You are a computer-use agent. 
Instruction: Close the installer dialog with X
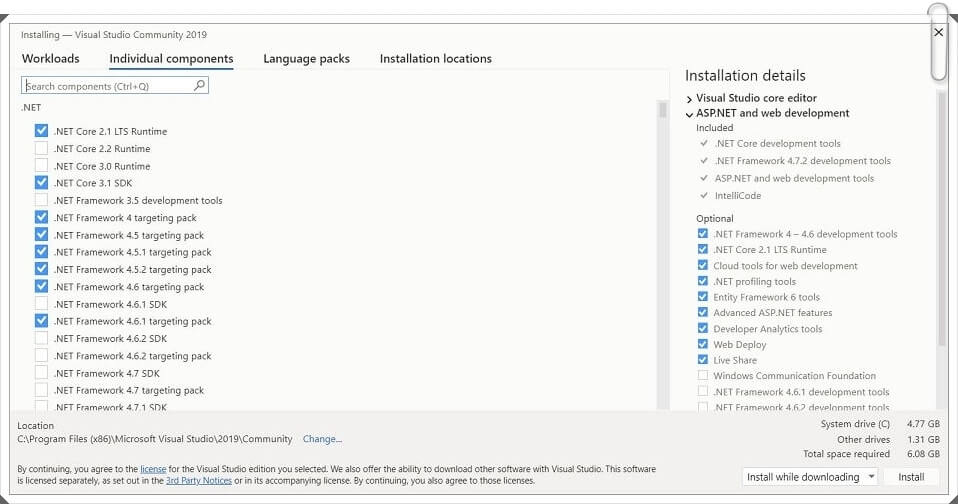tap(938, 32)
